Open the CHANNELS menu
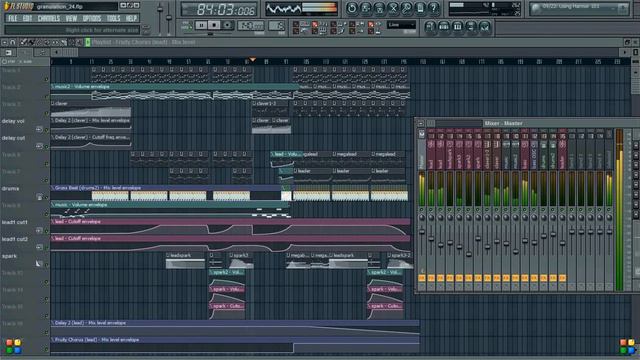This screenshot has width=640, height=360. tap(49, 18)
